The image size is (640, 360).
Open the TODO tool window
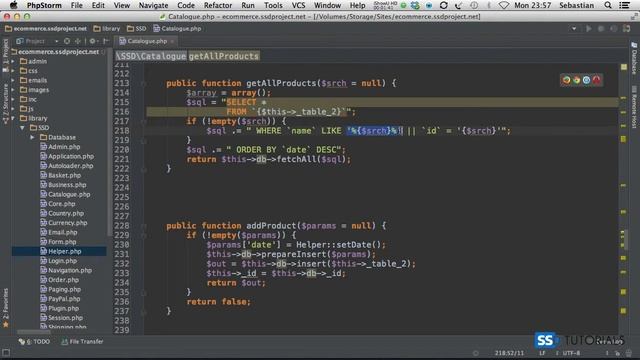[x=34, y=342]
